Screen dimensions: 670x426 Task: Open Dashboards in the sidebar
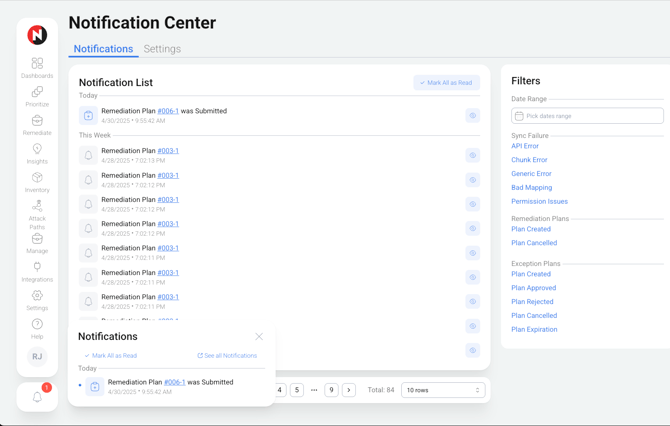click(x=37, y=67)
